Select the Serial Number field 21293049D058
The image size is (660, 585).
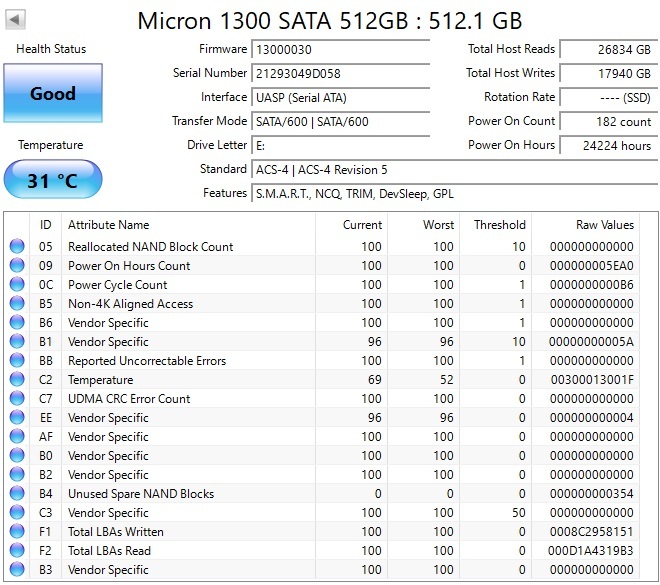click(341, 73)
